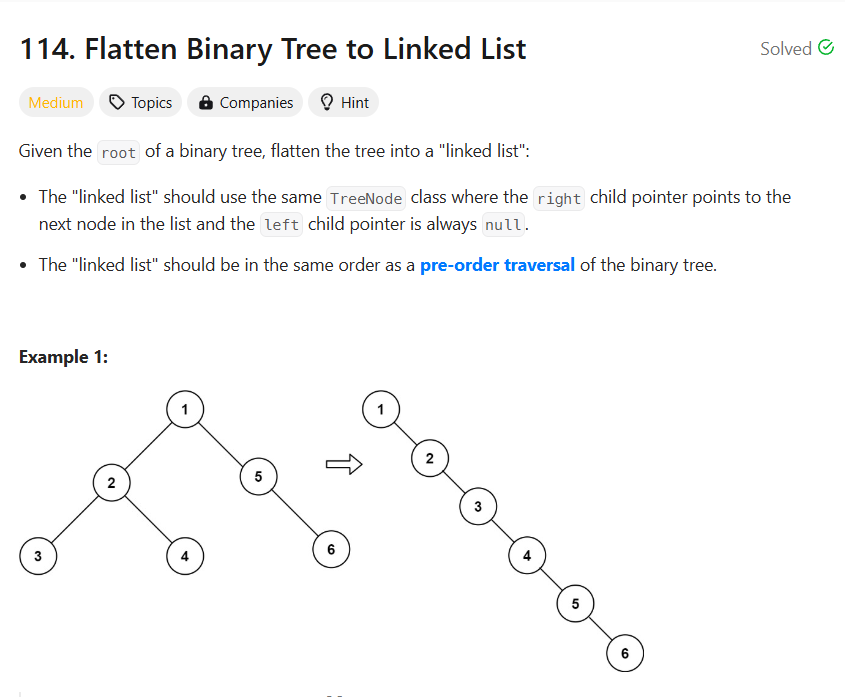
Task: Open the Topics tag section
Action: pyautogui.click(x=141, y=102)
